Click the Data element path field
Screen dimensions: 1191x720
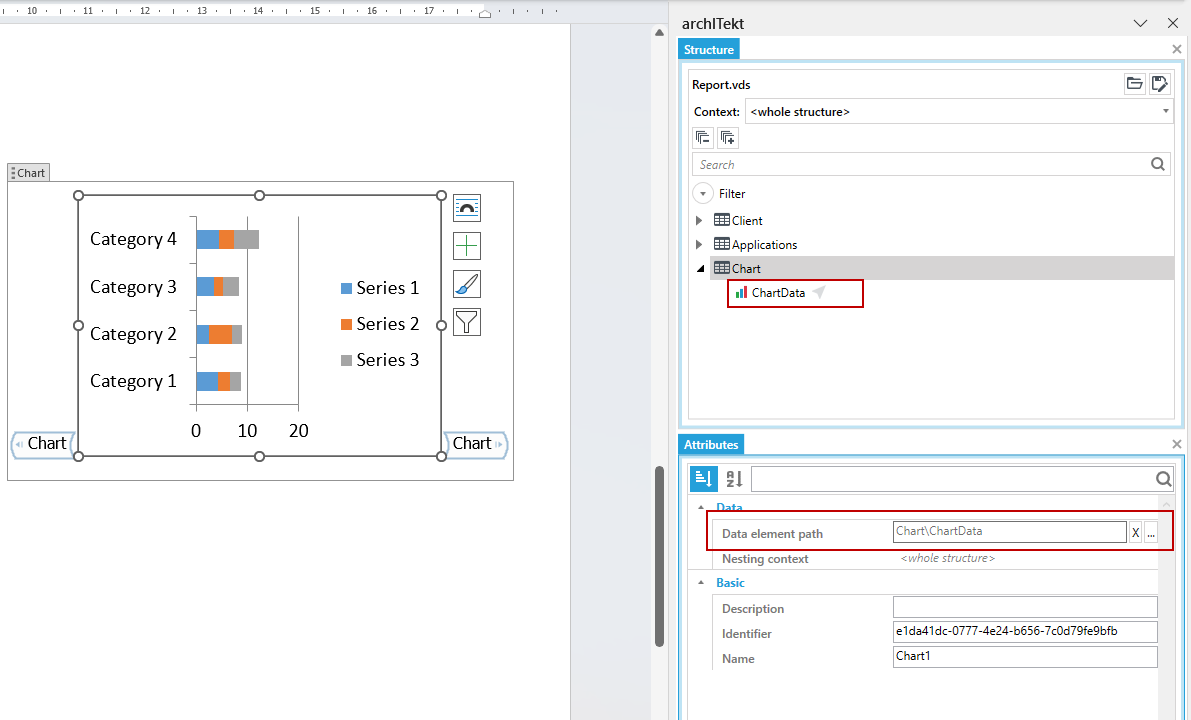click(x=1009, y=532)
